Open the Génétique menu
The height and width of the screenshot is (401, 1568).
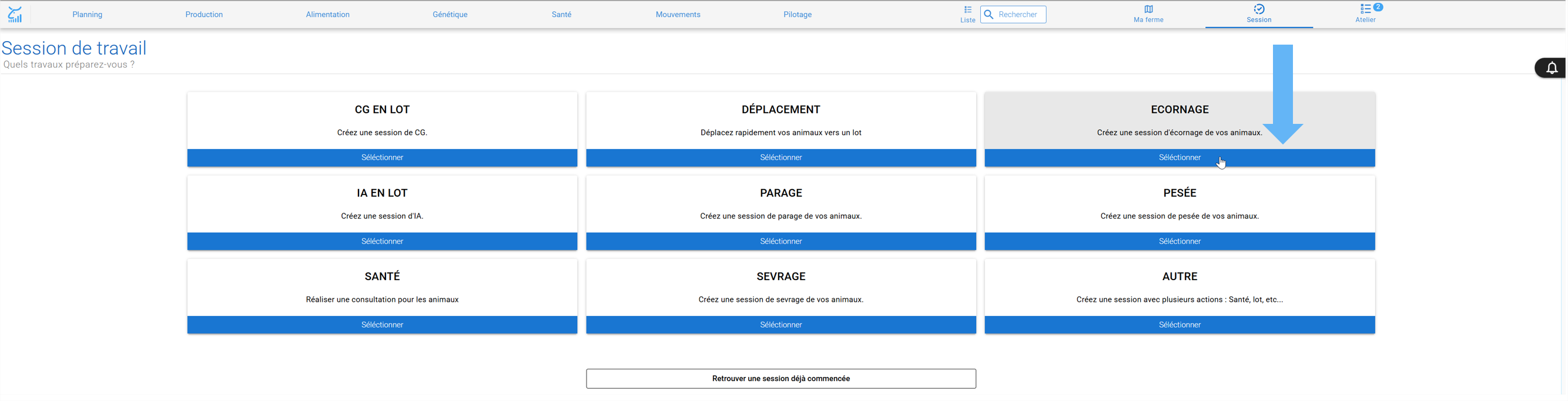pyautogui.click(x=450, y=15)
